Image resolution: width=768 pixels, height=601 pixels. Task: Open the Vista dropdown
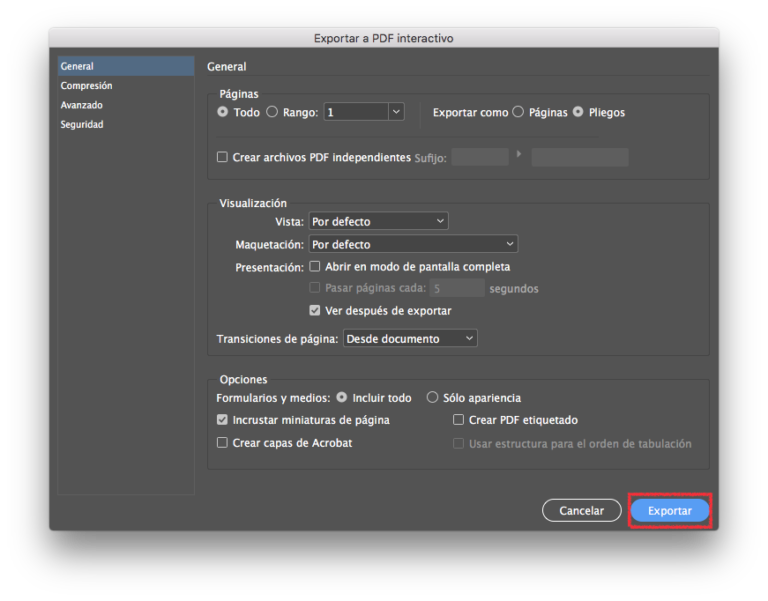click(379, 221)
